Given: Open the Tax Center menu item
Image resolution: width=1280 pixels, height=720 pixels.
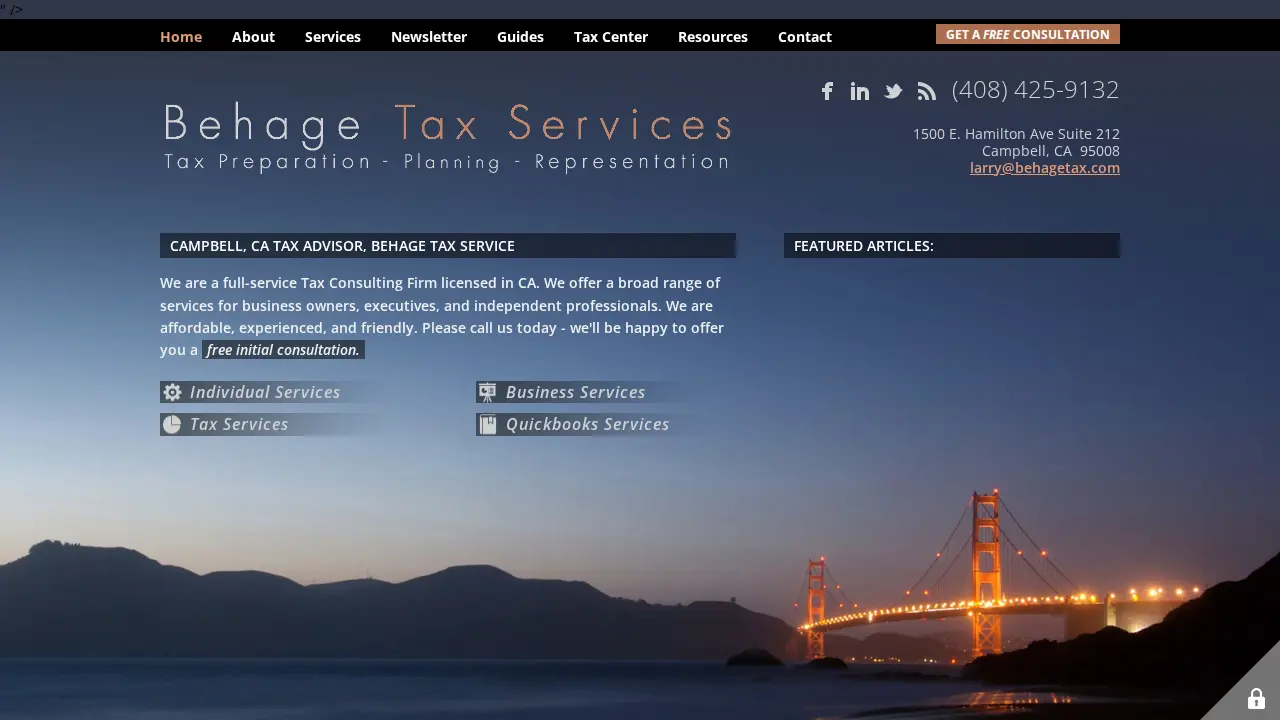Looking at the screenshot, I should pyautogui.click(x=611, y=36).
